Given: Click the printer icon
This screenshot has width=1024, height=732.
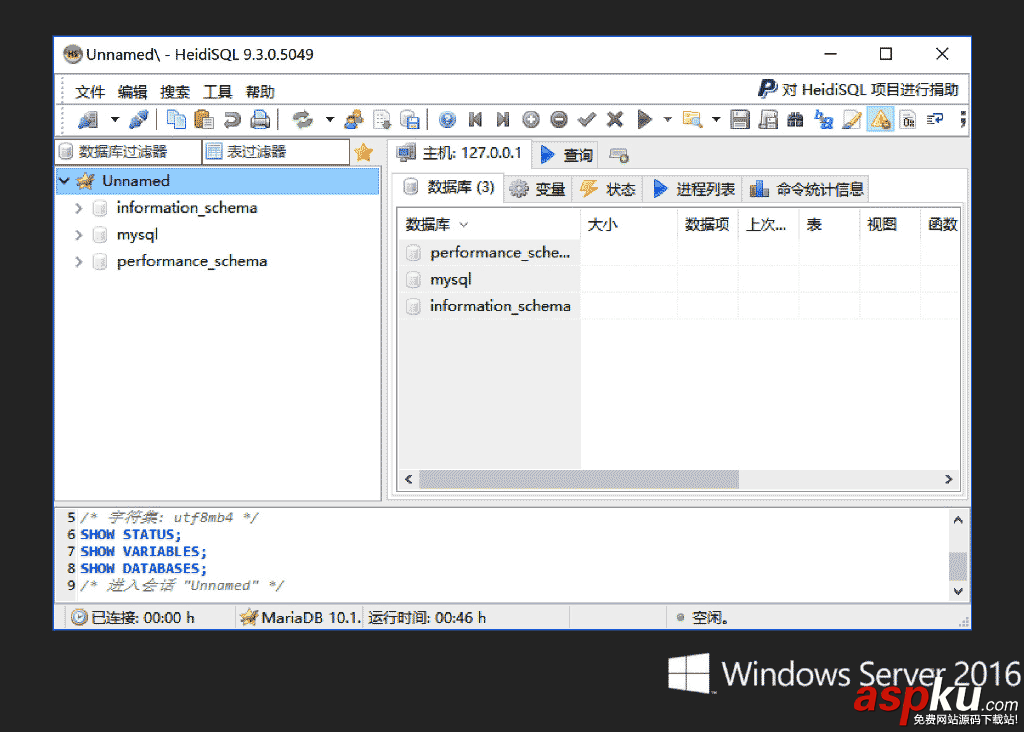Looking at the screenshot, I should tap(261, 119).
